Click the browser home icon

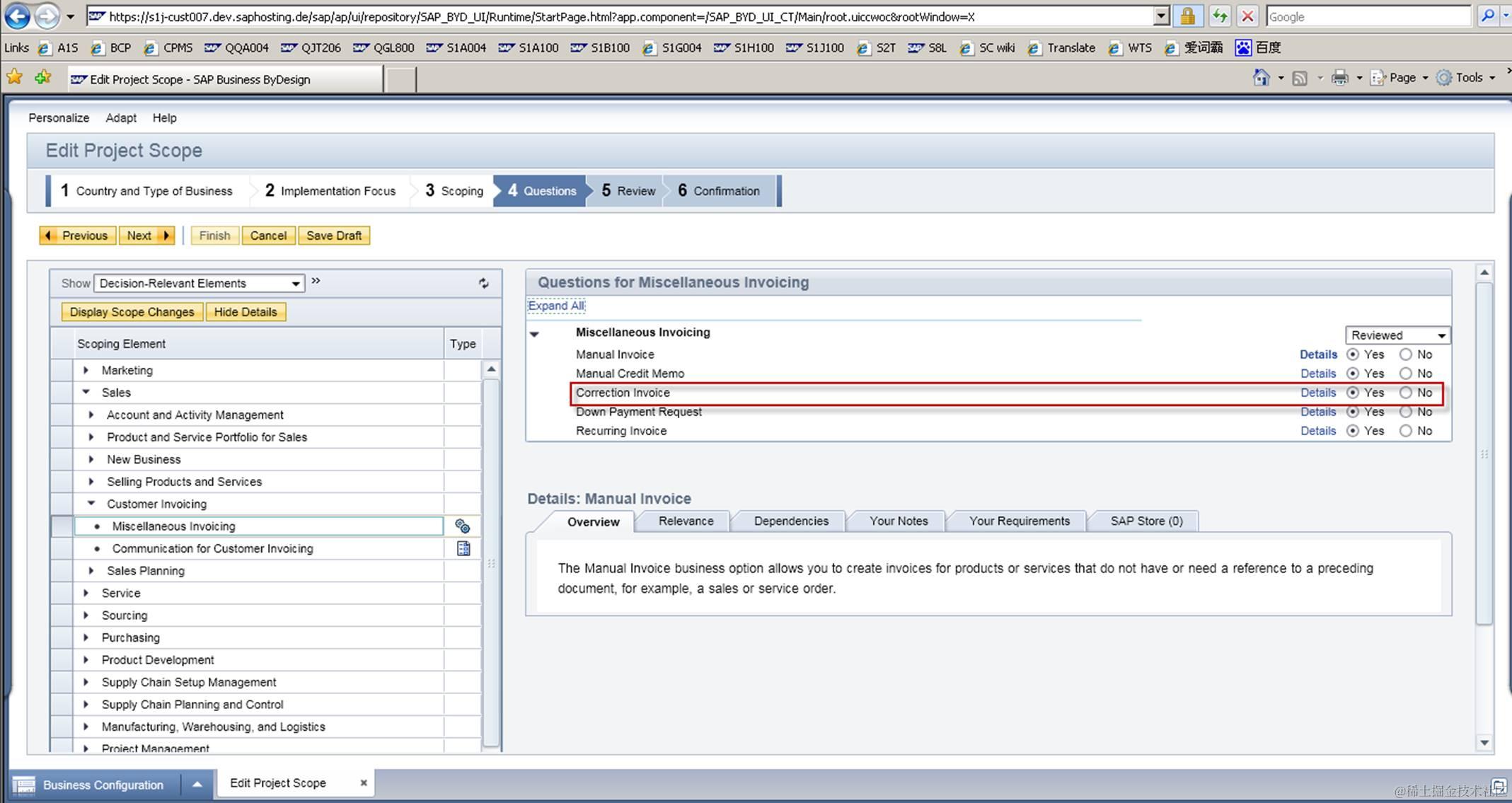1261,78
